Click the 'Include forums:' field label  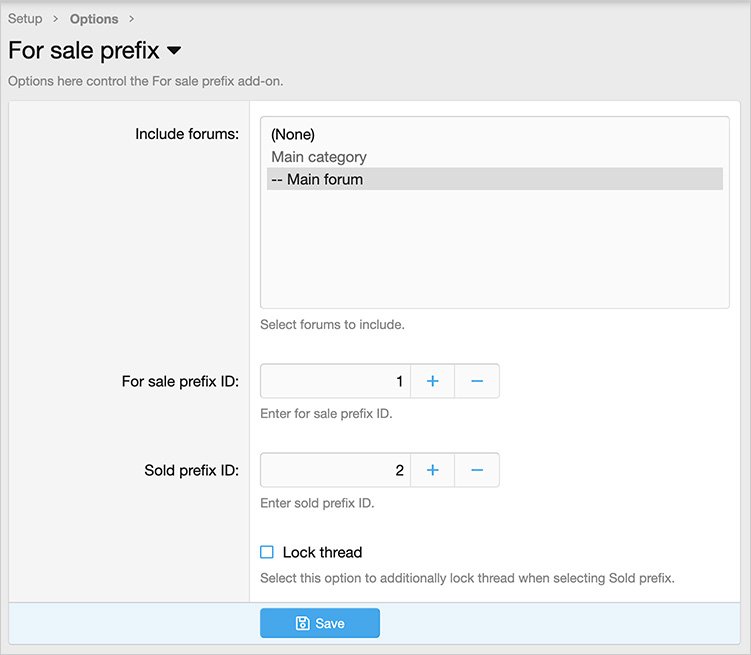tap(187, 134)
